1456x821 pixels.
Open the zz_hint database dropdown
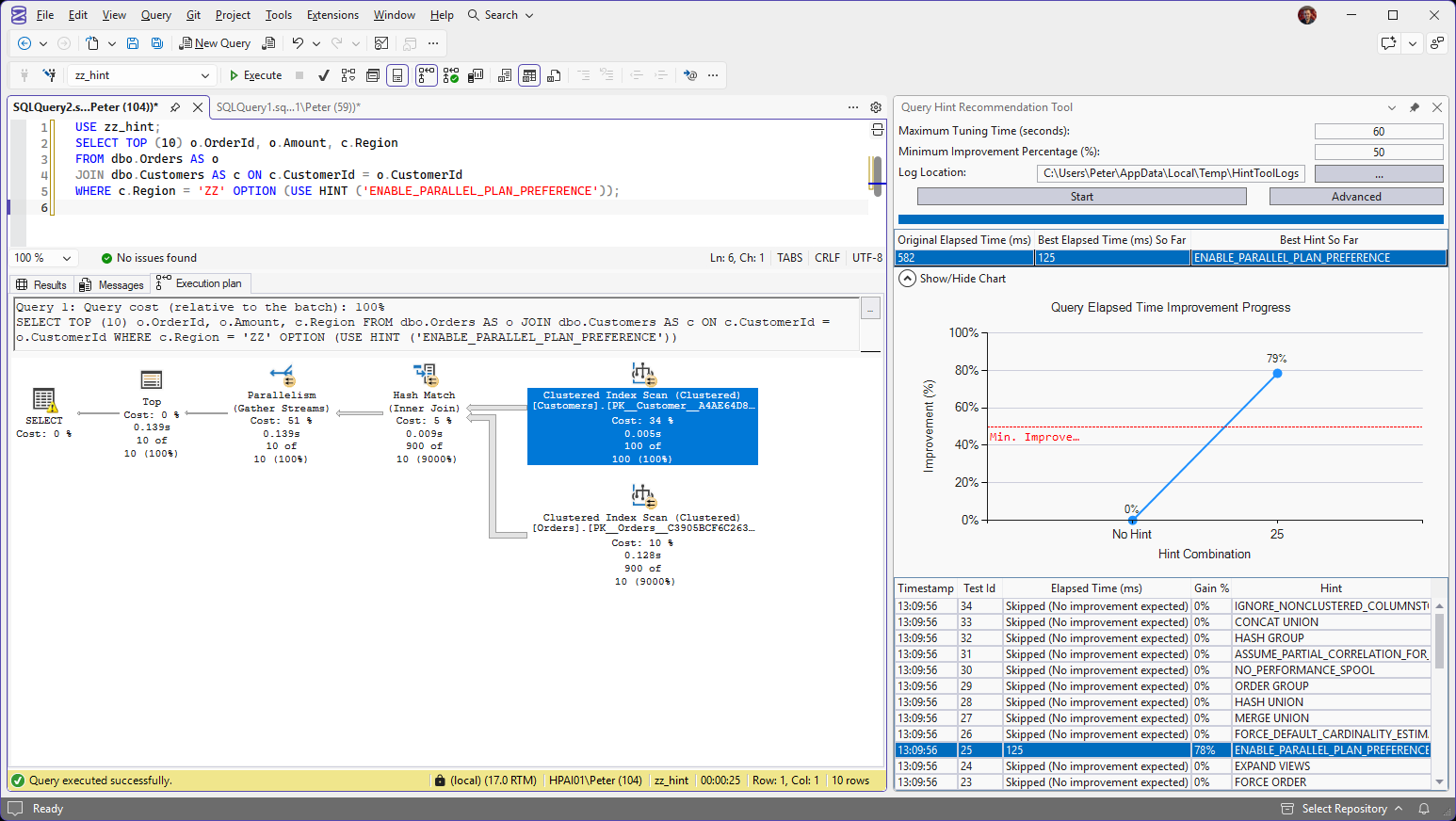(x=204, y=75)
